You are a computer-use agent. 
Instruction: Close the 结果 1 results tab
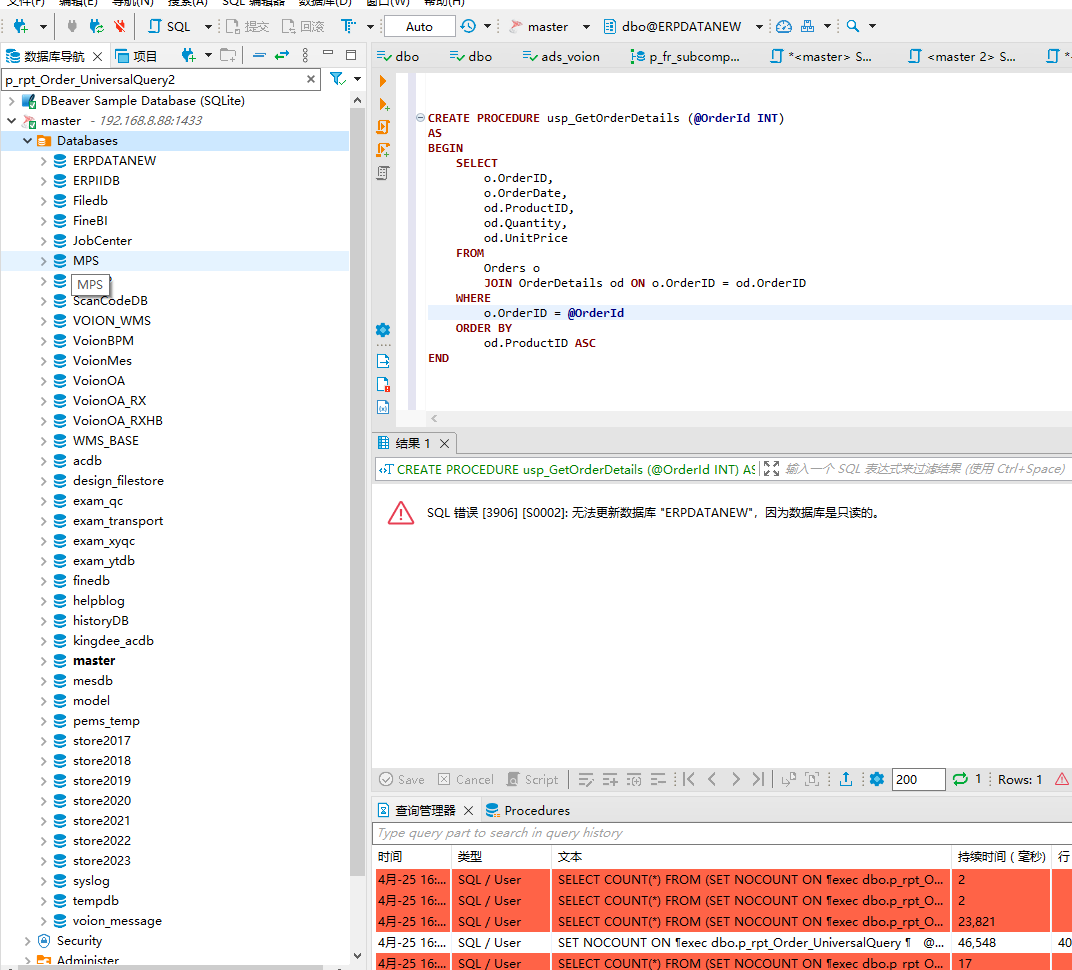[x=444, y=444]
